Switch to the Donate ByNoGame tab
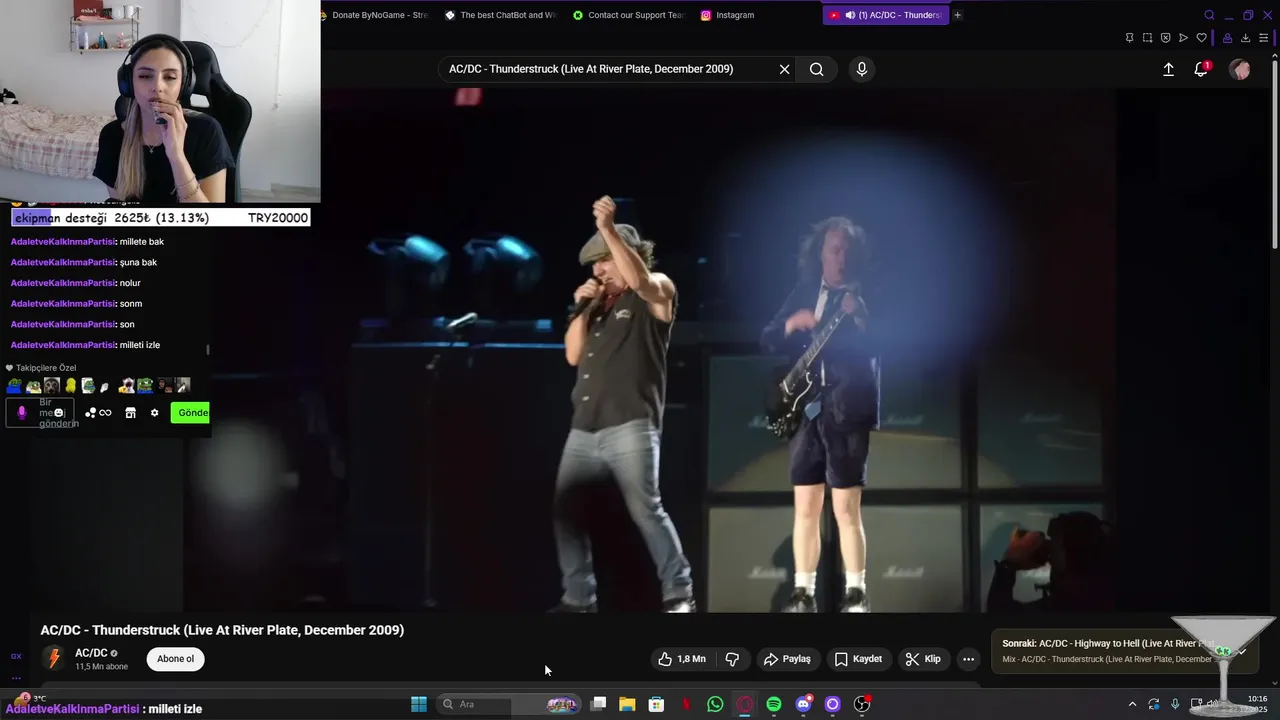Image resolution: width=1280 pixels, height=720 pixels. (376, 15)
